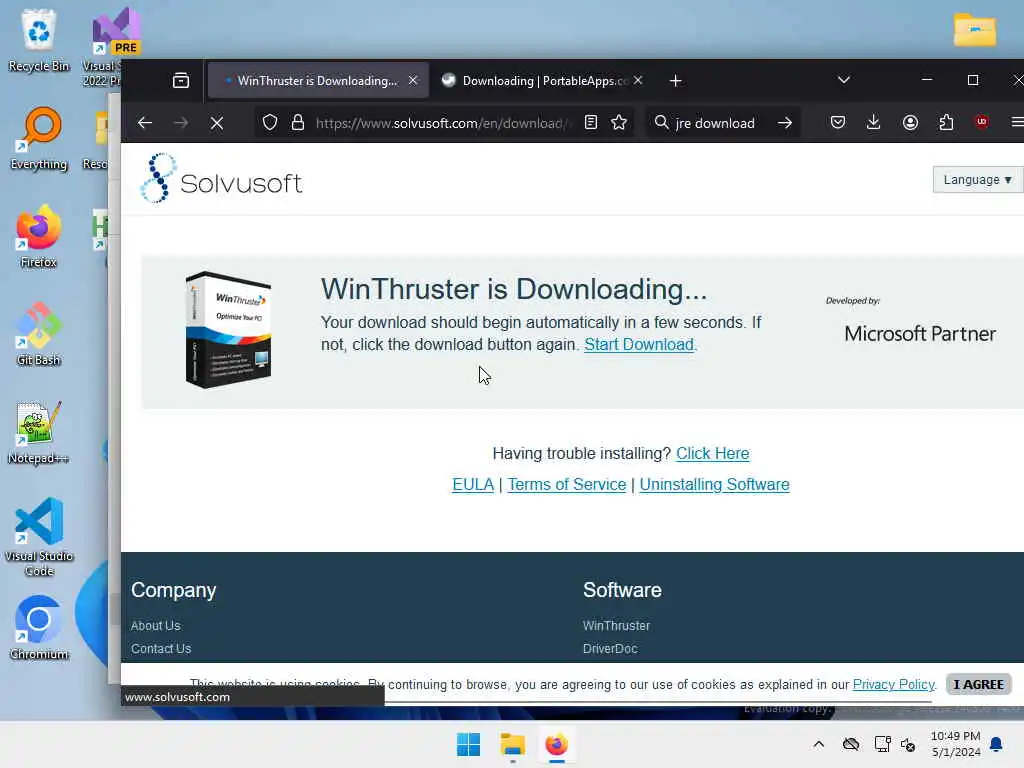
Task: Open the EULA link
Action: tap(473, 485)
